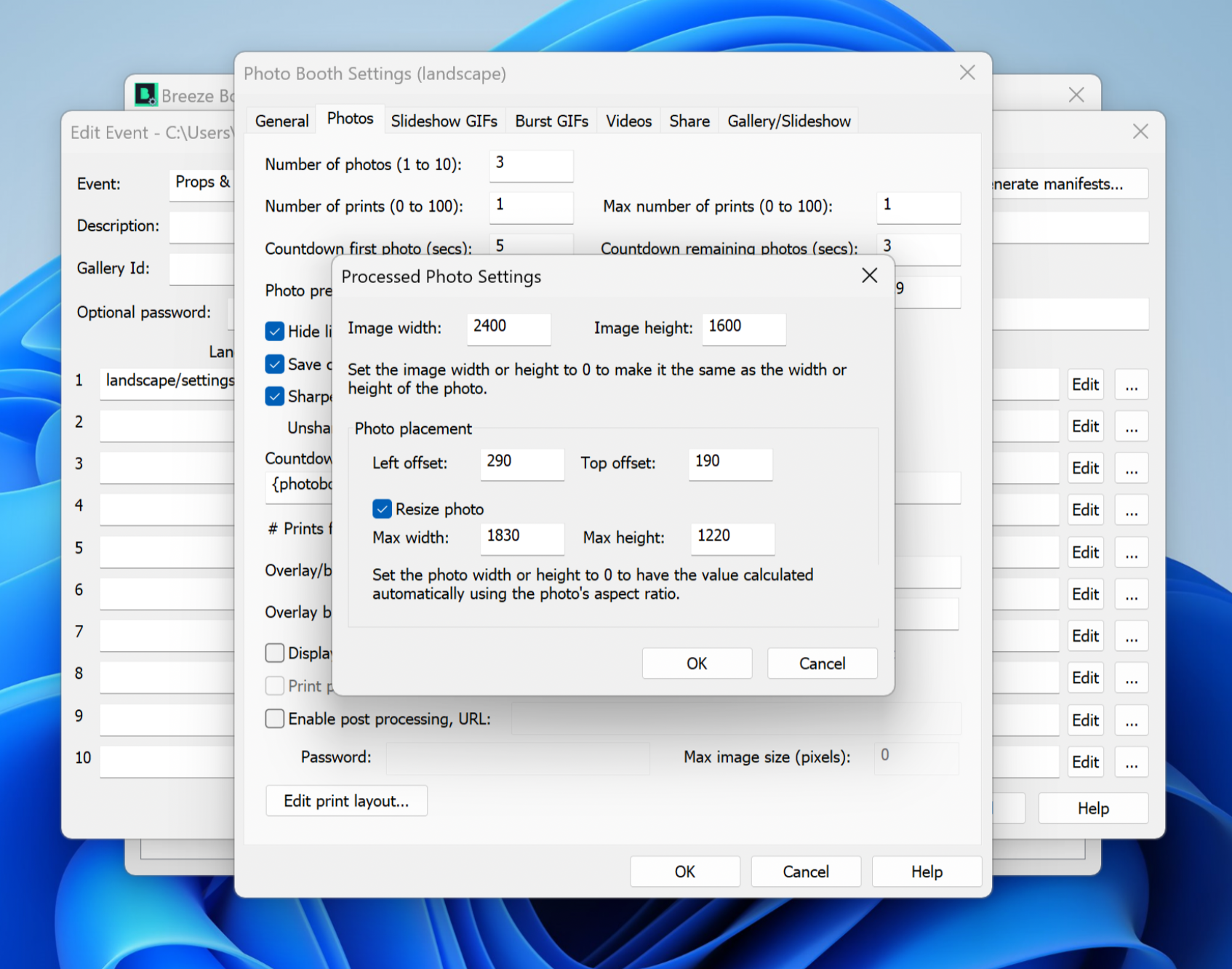Switch to the General tab
This screenshot has width=1232, height=969.
(281, 121)
